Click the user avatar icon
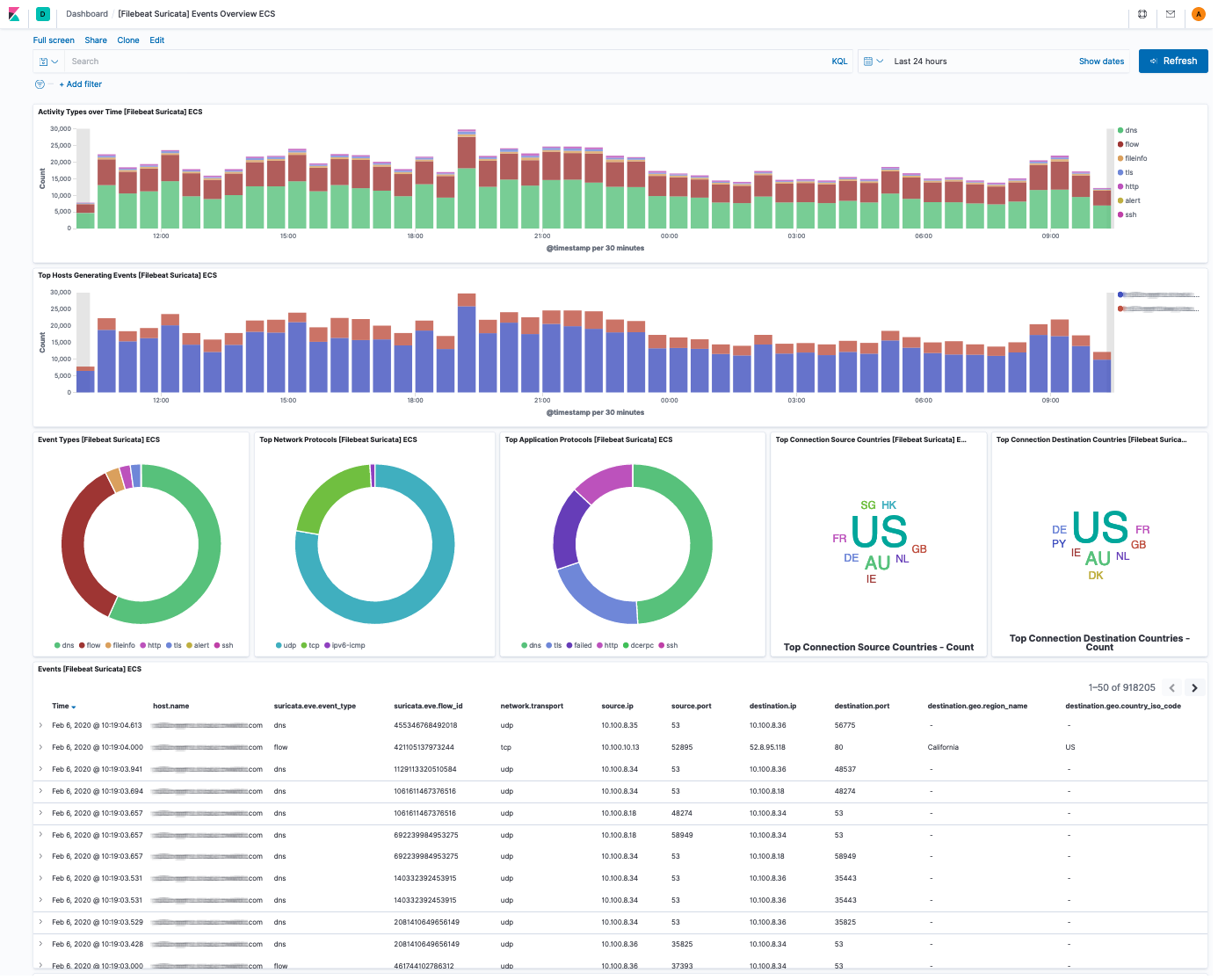Viewport: 1218px width, 980px height. [x=1198, y=14]
